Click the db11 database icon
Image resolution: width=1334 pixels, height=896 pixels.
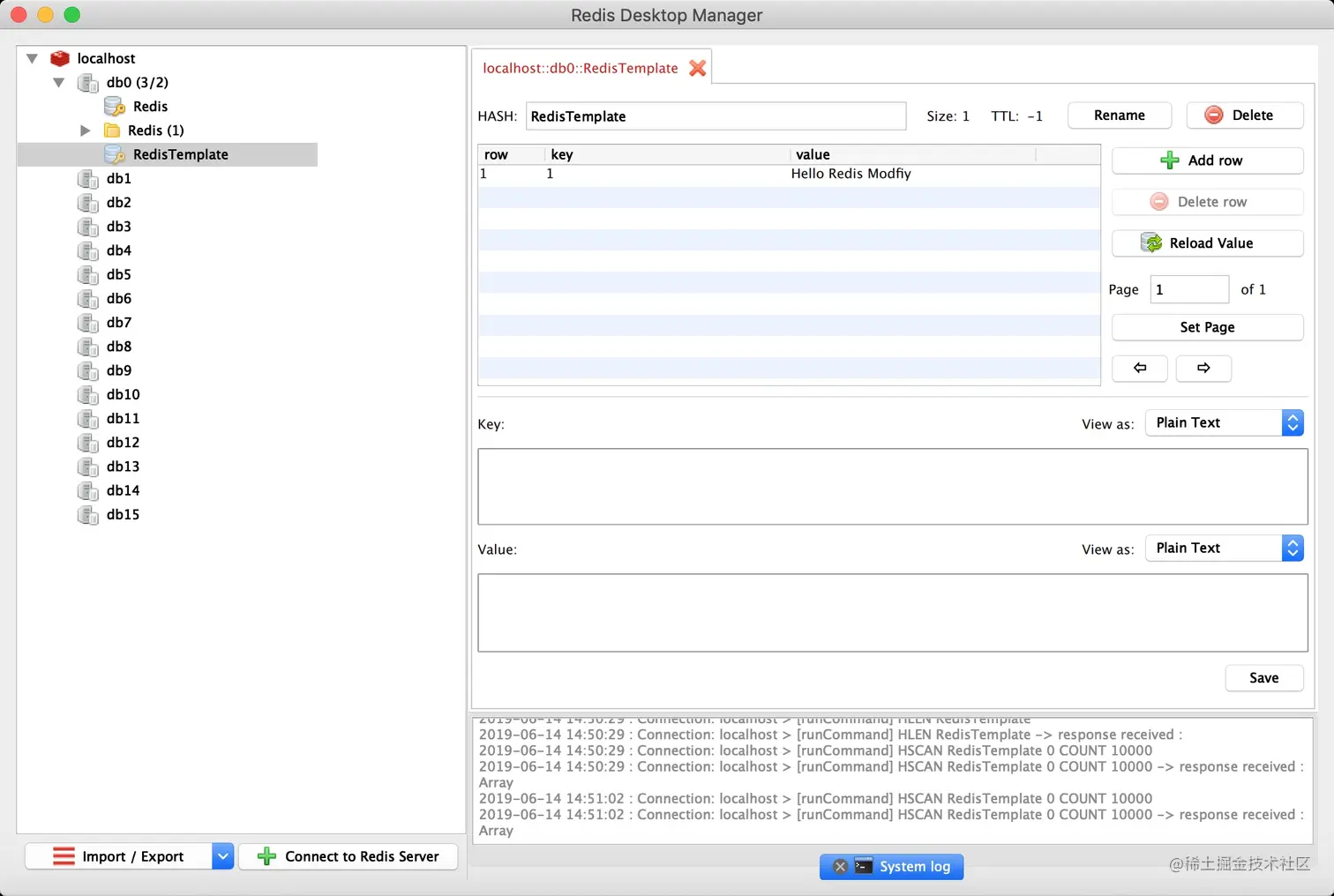click(88, 418)
